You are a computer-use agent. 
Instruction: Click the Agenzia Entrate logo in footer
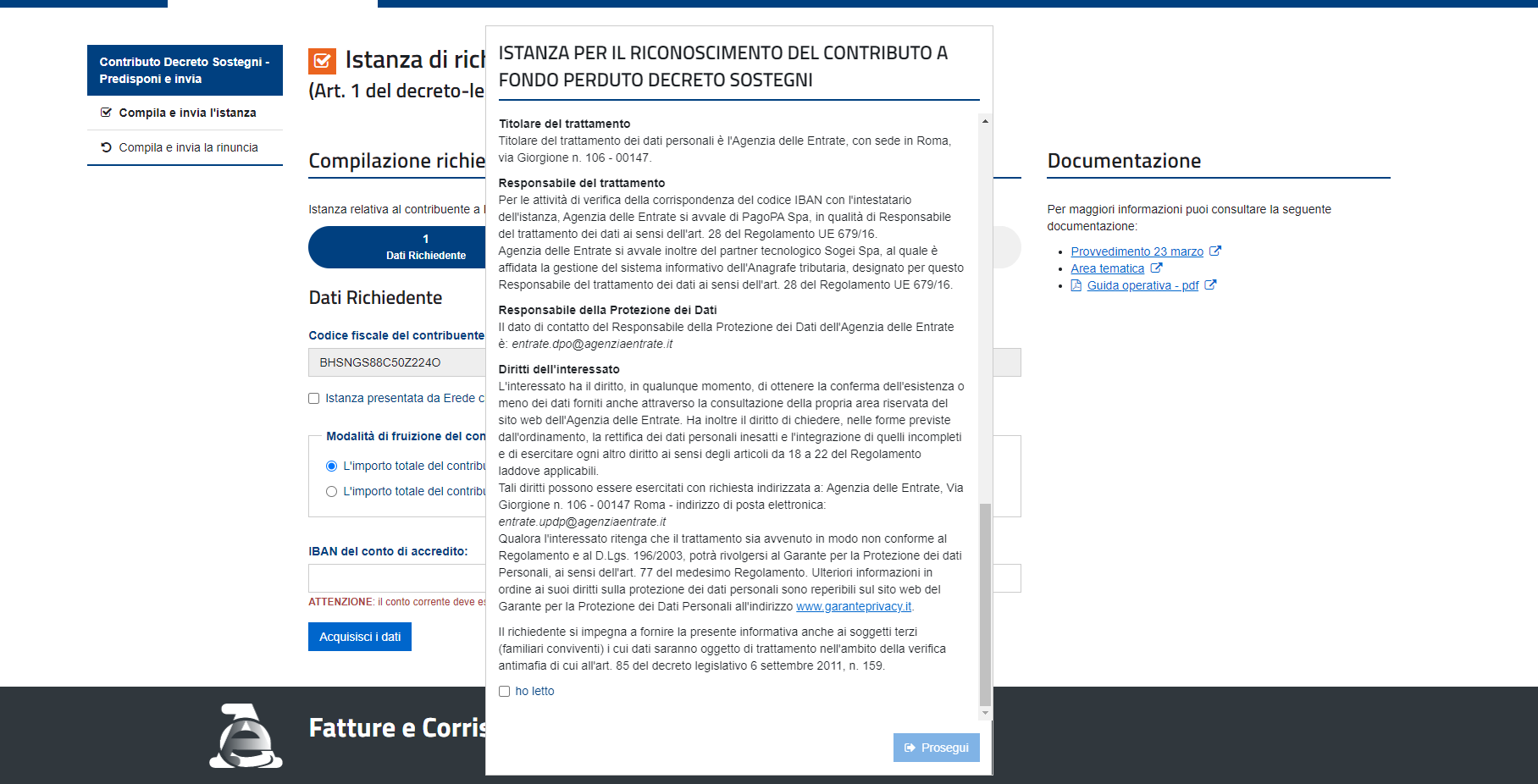click(x=246, y=736)
